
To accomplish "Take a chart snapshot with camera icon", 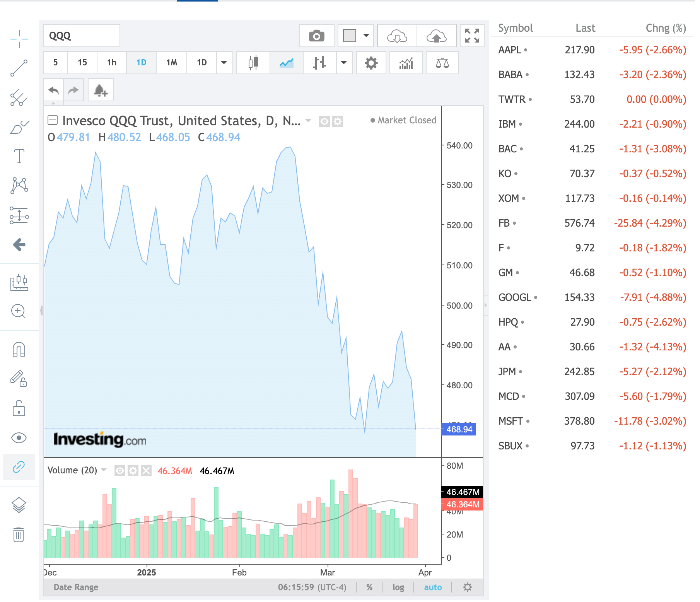I will click(317, 36).
